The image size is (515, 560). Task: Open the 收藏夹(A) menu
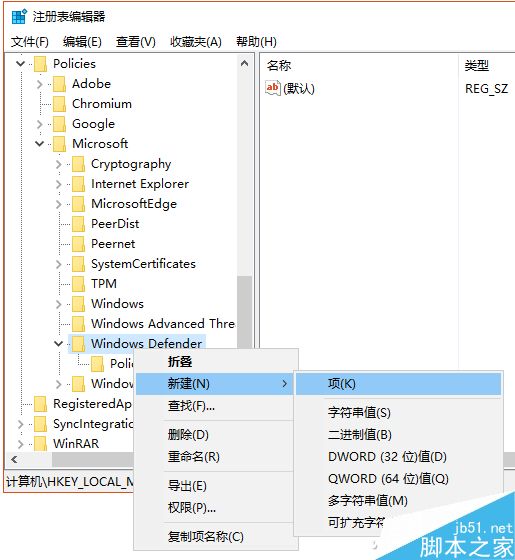[196, 42]
